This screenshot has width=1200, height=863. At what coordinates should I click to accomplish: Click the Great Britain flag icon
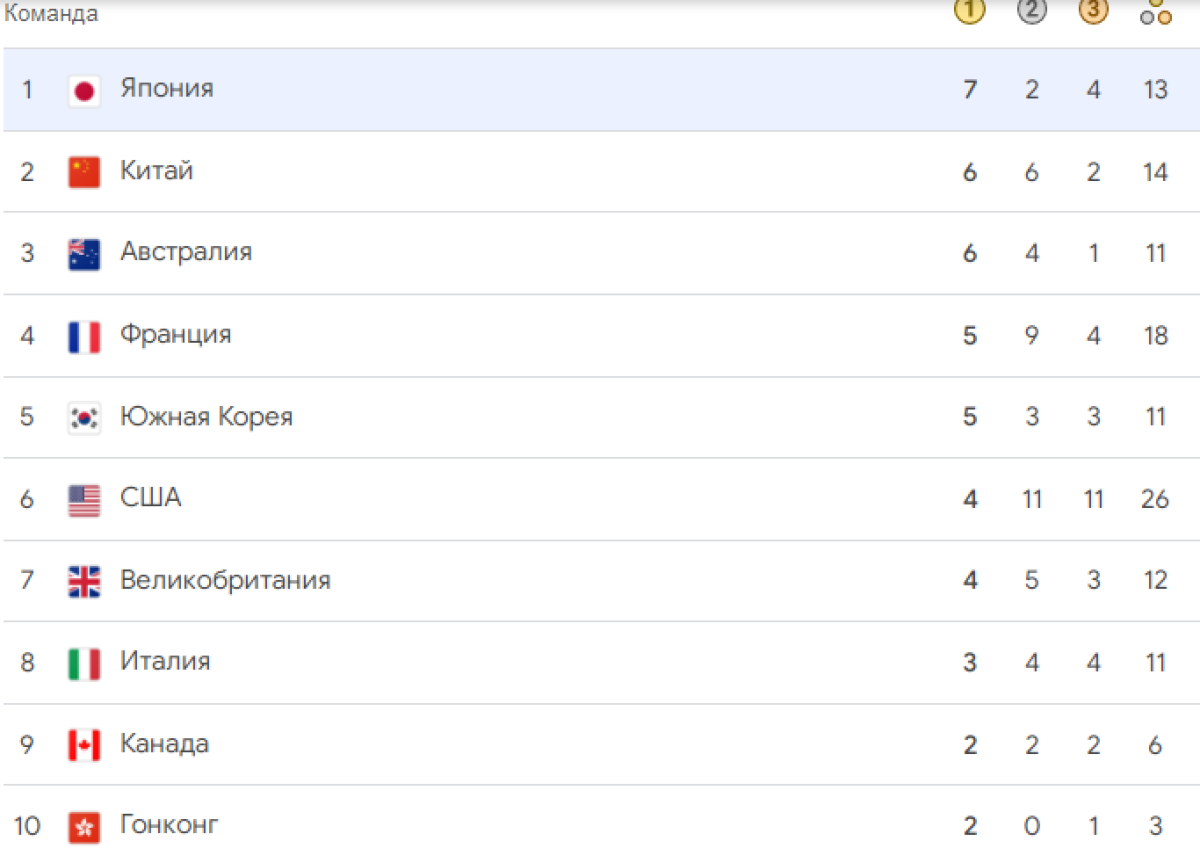(84, 581)
